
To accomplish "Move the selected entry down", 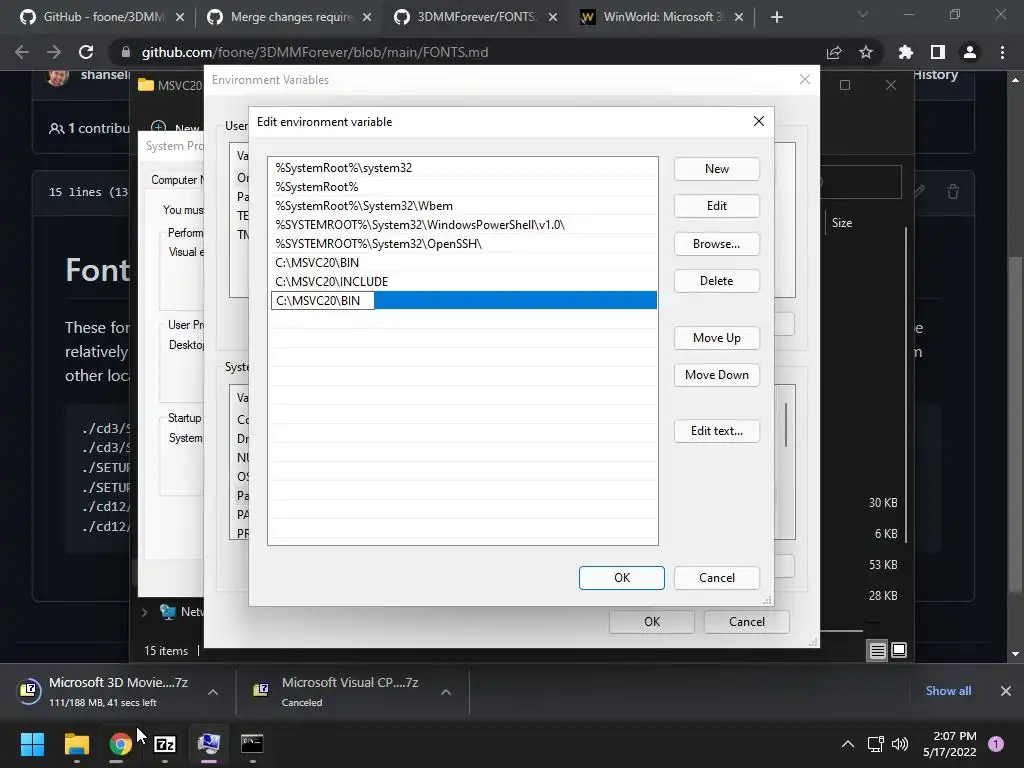I will click(x=716, y=375).
